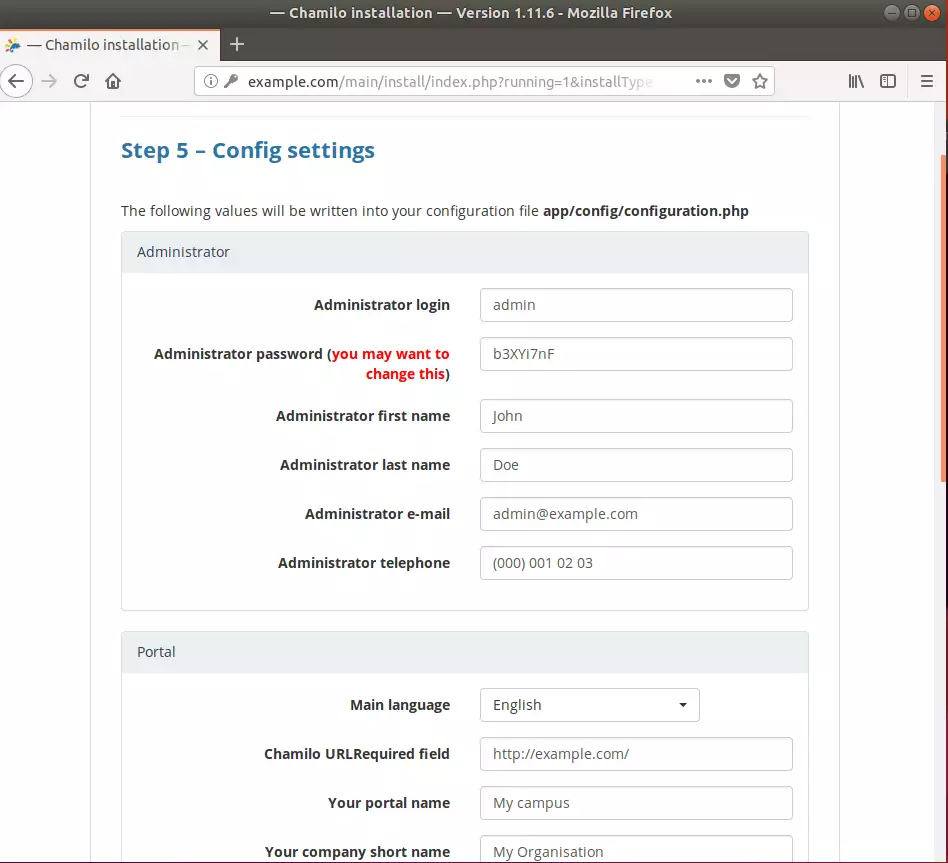Click the Chamilo URL label
948x863 pixels.
357,754
